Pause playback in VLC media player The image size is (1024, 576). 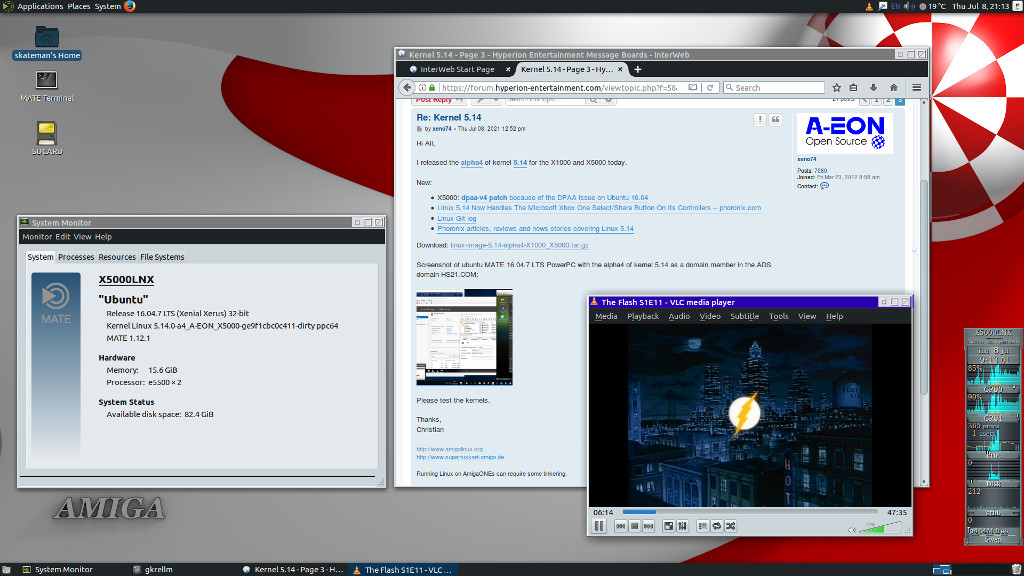600,526
